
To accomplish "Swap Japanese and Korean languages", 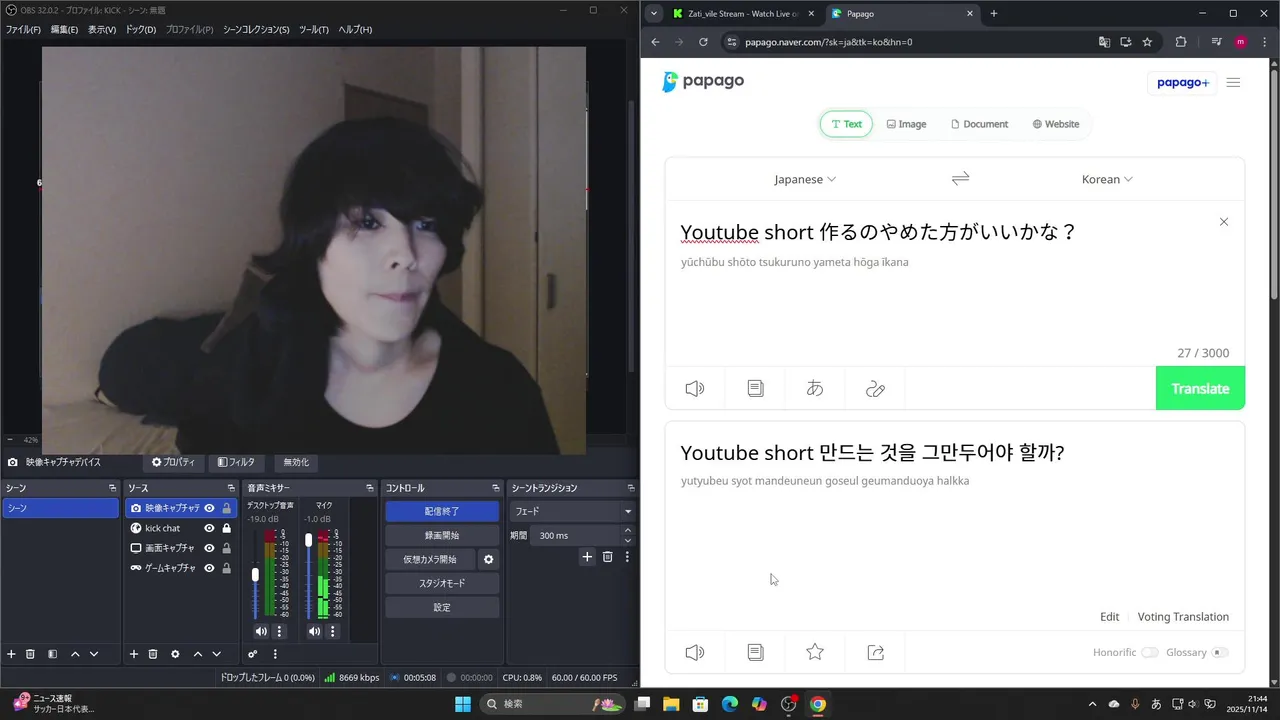I will pyautogui.click(x=960, y=178).
